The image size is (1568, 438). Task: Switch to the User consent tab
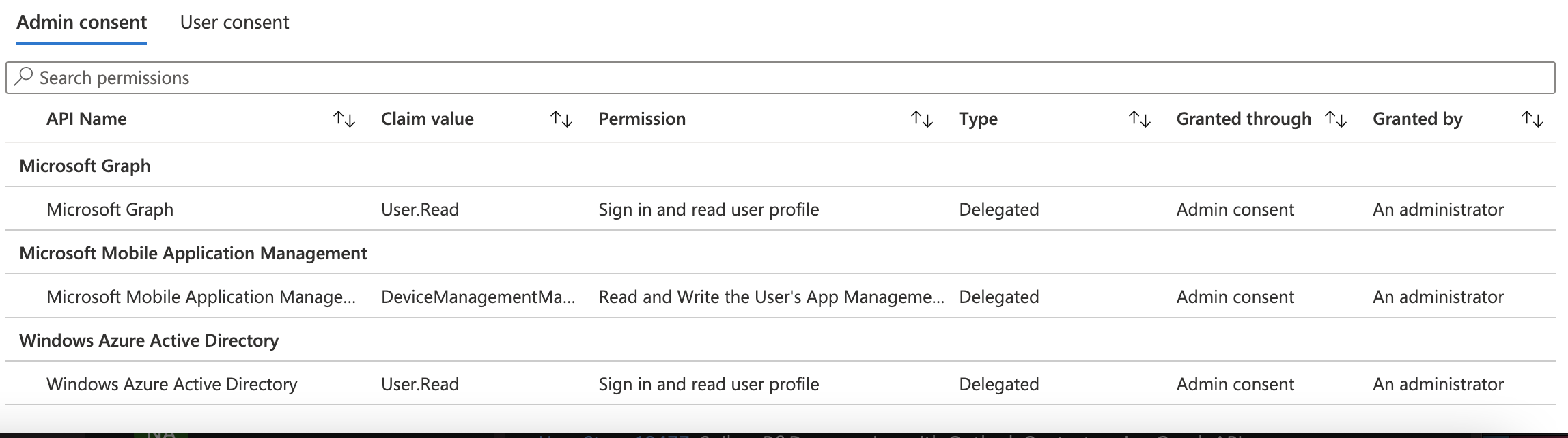[x=234, y=23]
